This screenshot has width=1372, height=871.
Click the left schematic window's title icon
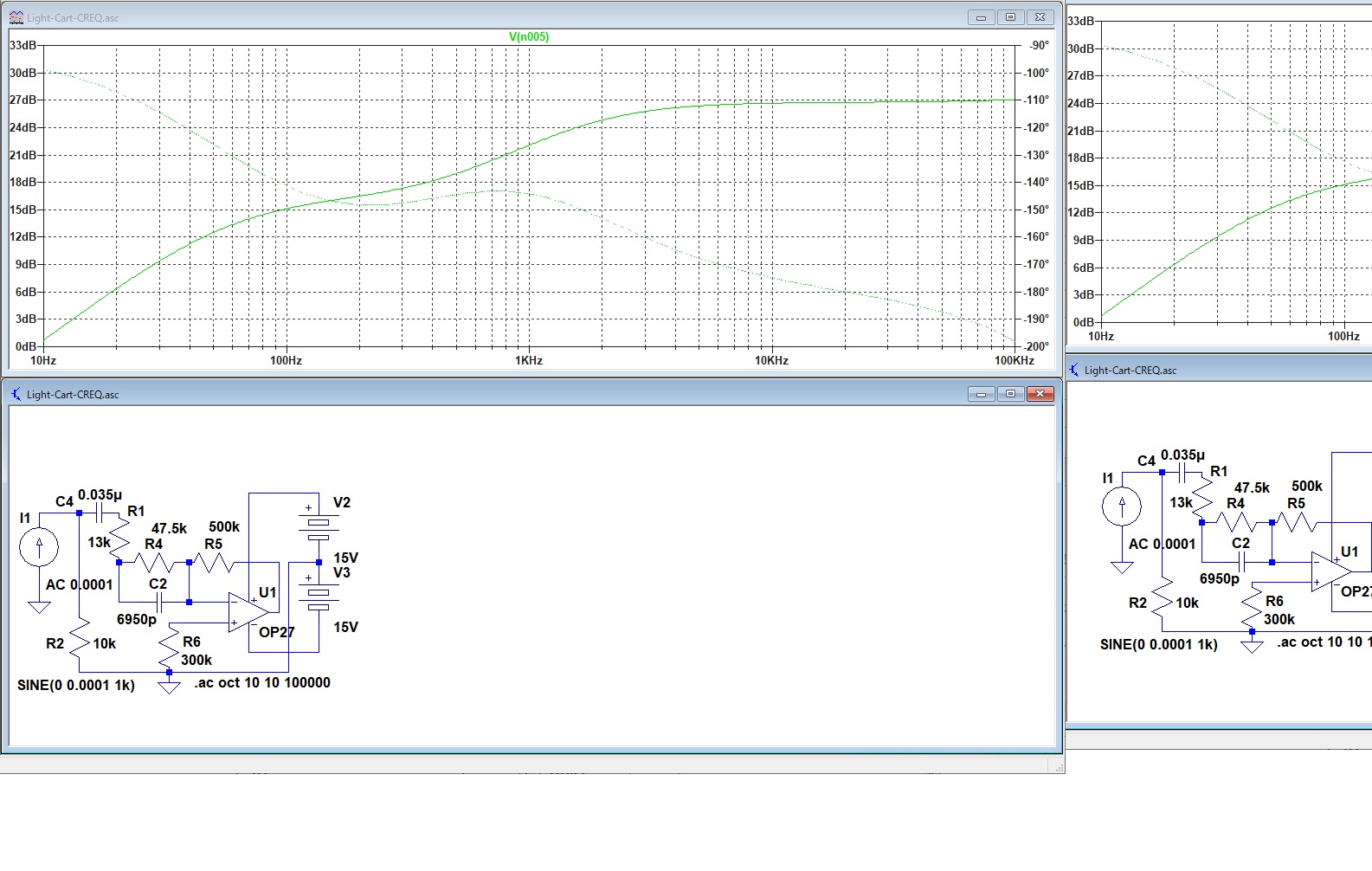[x=16, y=394]
